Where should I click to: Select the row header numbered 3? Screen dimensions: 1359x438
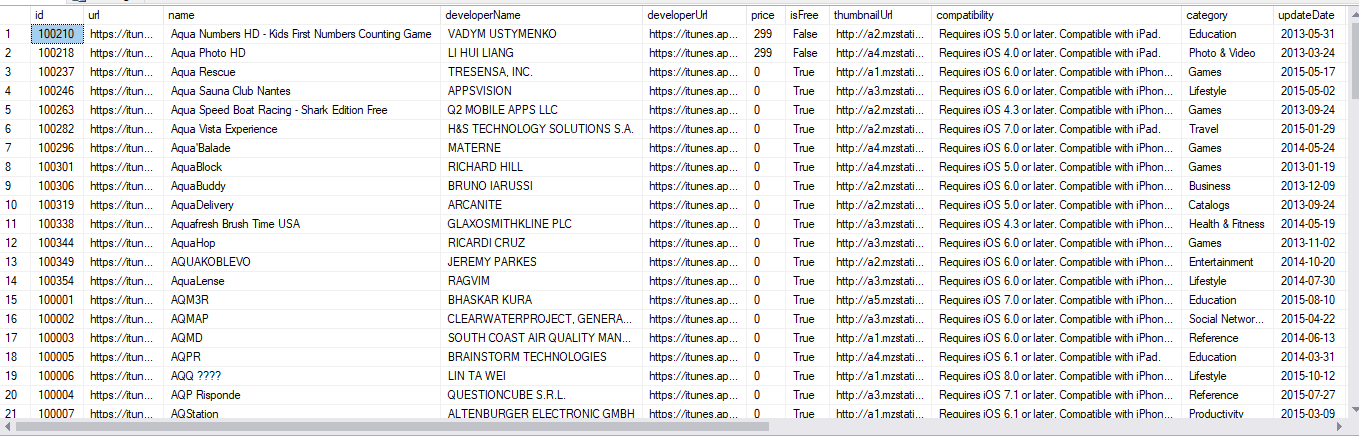pyautogui.click(x=15, y=72)
